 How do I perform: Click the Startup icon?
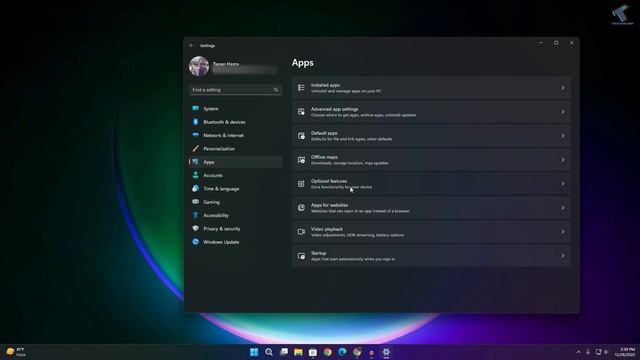(x=301, y=256)
